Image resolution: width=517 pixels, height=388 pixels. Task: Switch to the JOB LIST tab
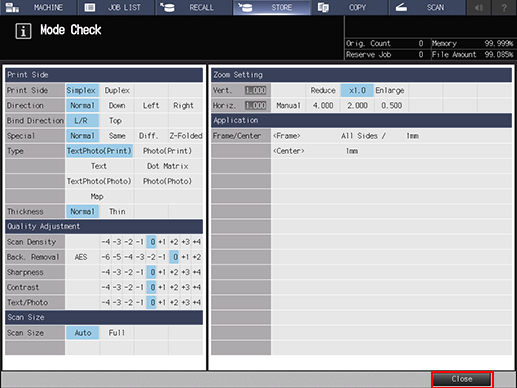click(x=116, y=7)
